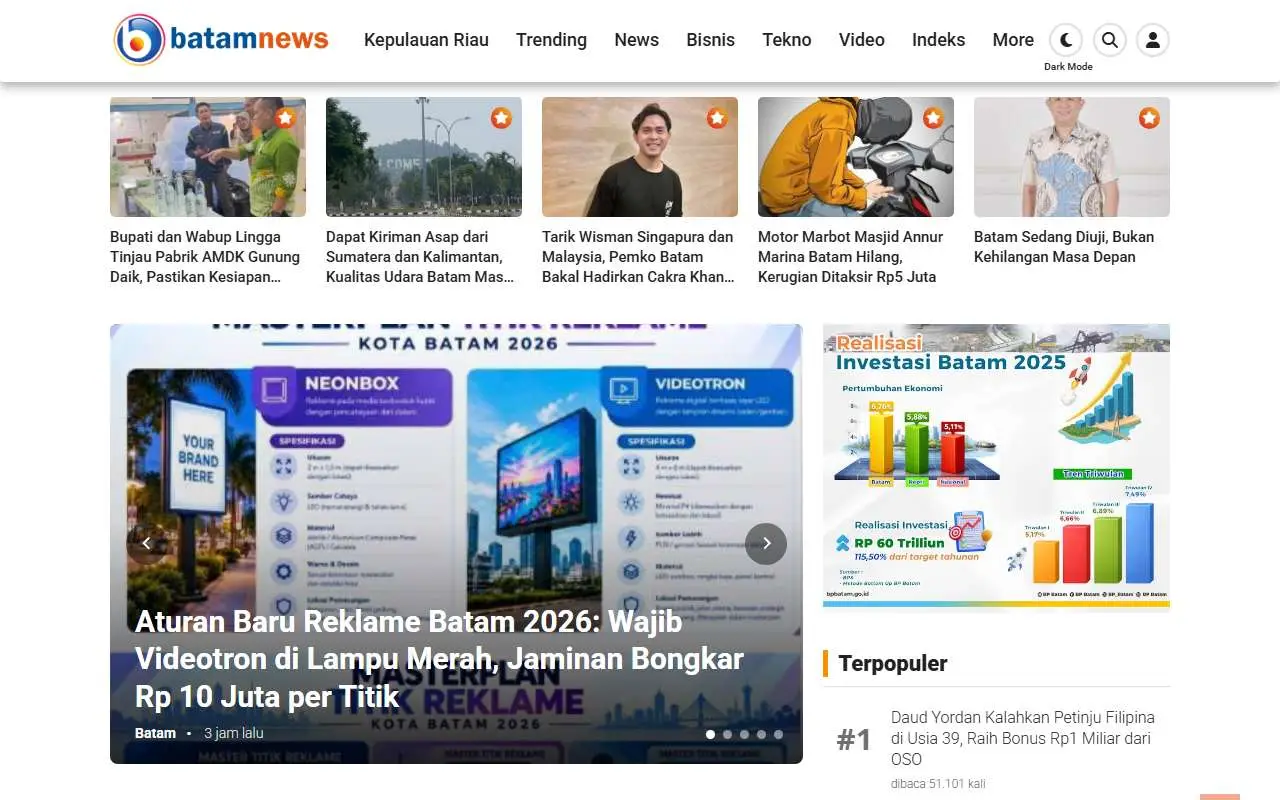
Task: Read article on Kiriman Asap dari Sumatera
Action: point(421,257)
